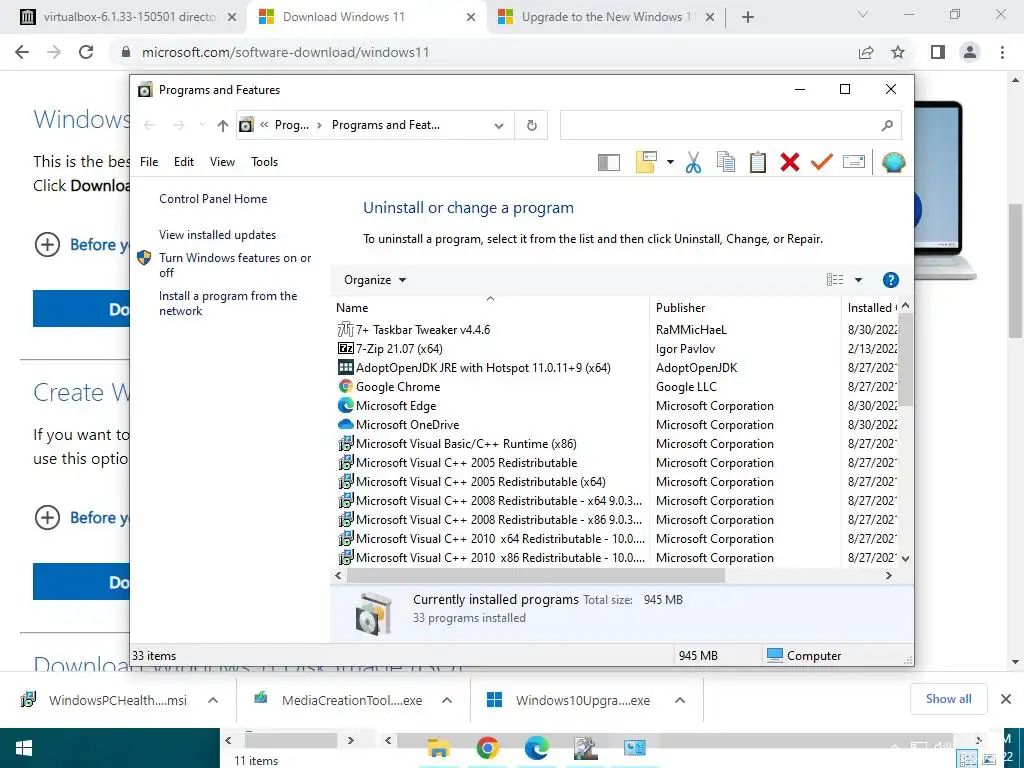The image size is (1024, 768).
Task: Open Turn Windows features on or off
Action: coord(235,265)
